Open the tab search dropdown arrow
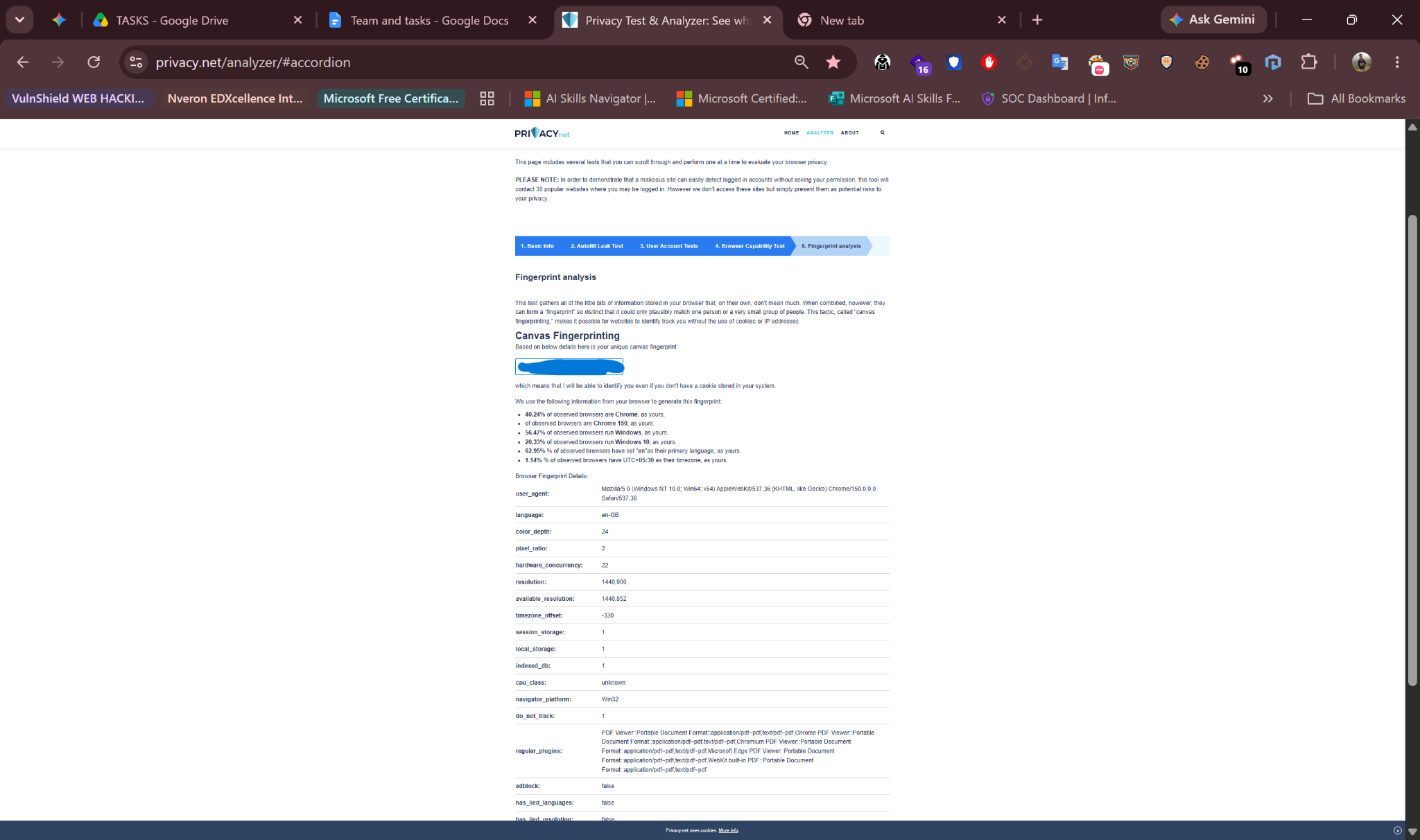 click(19, 20)
